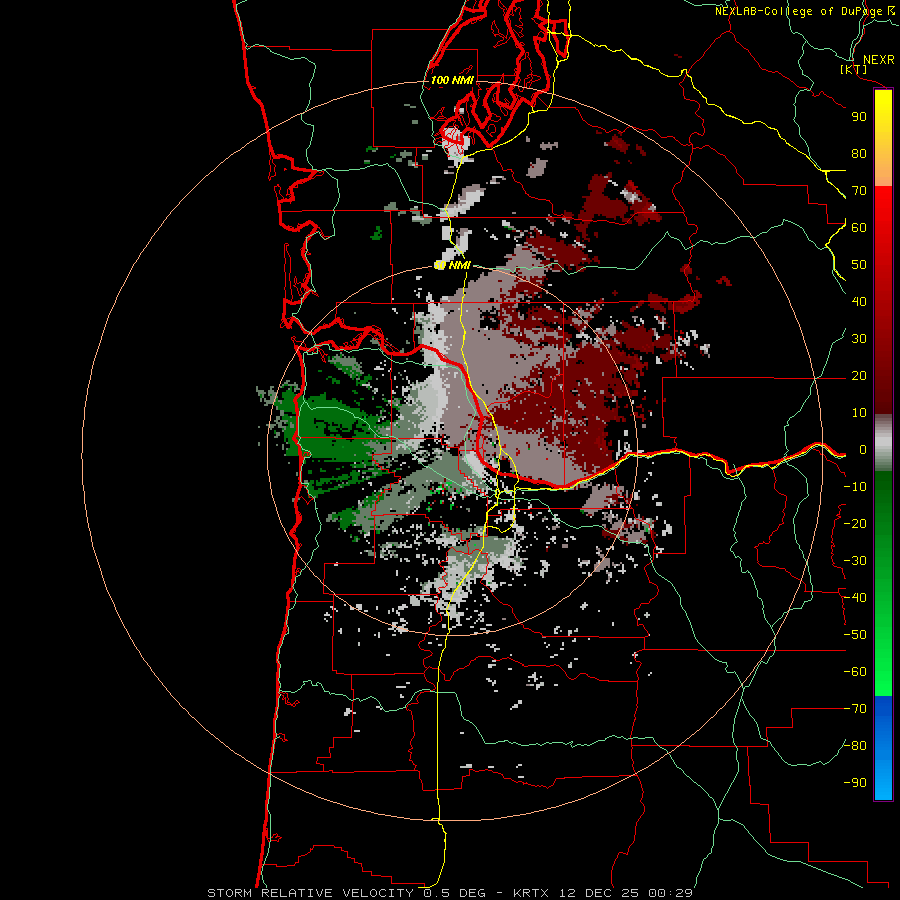Click the 30 value on the velocity scale
This screenshot has width=900, height=900.
[859, 339]
